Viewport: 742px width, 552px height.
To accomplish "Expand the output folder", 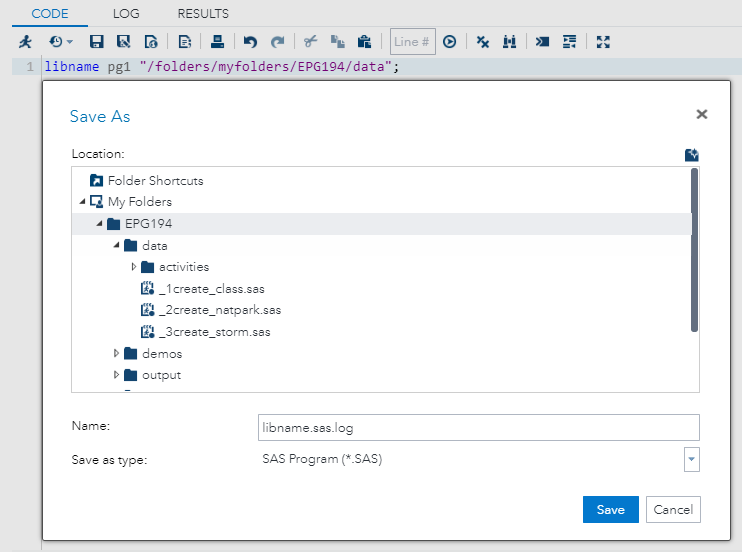I will click(x=116, y=375).
